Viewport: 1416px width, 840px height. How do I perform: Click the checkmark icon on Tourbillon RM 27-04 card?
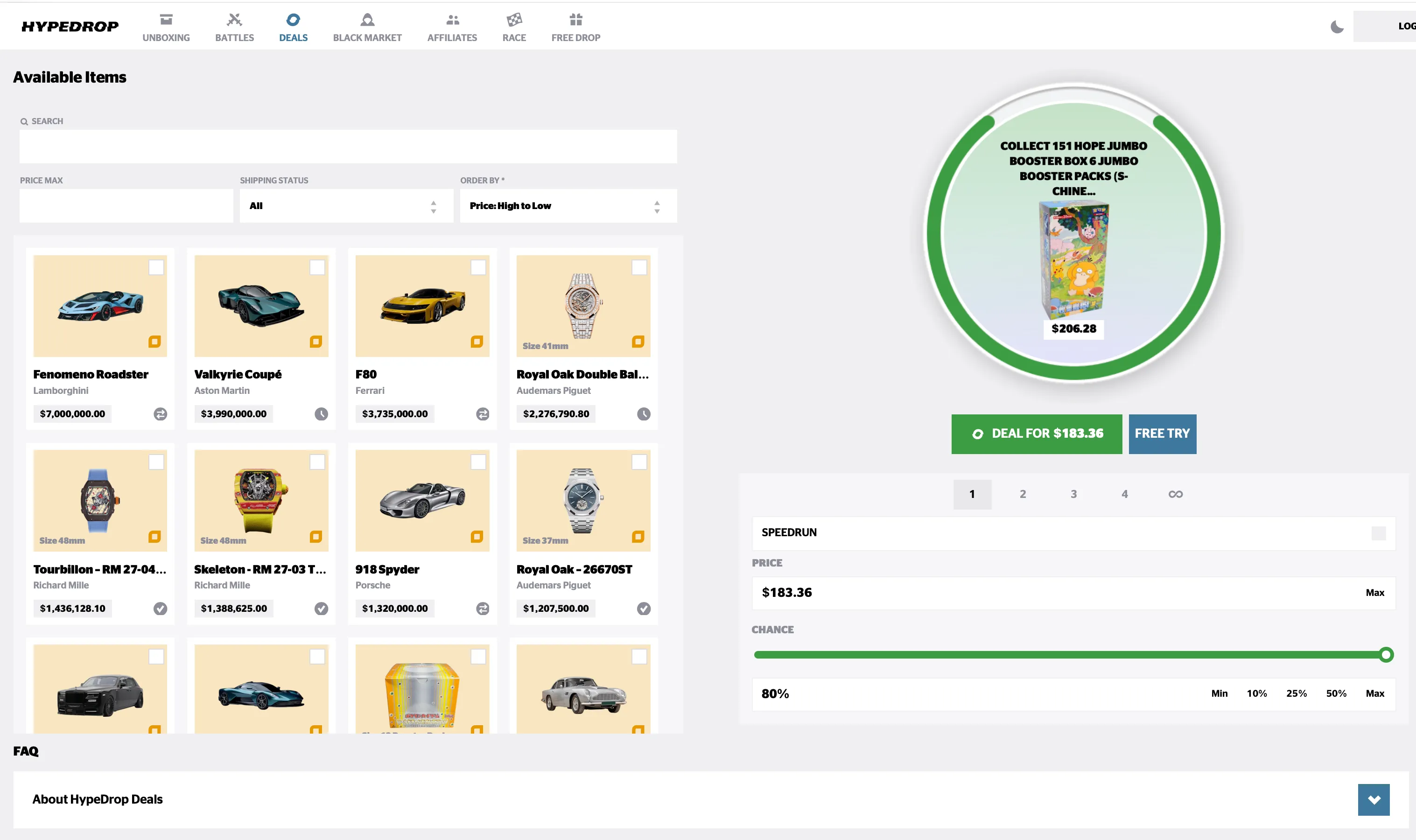click(x=161, y=609)
